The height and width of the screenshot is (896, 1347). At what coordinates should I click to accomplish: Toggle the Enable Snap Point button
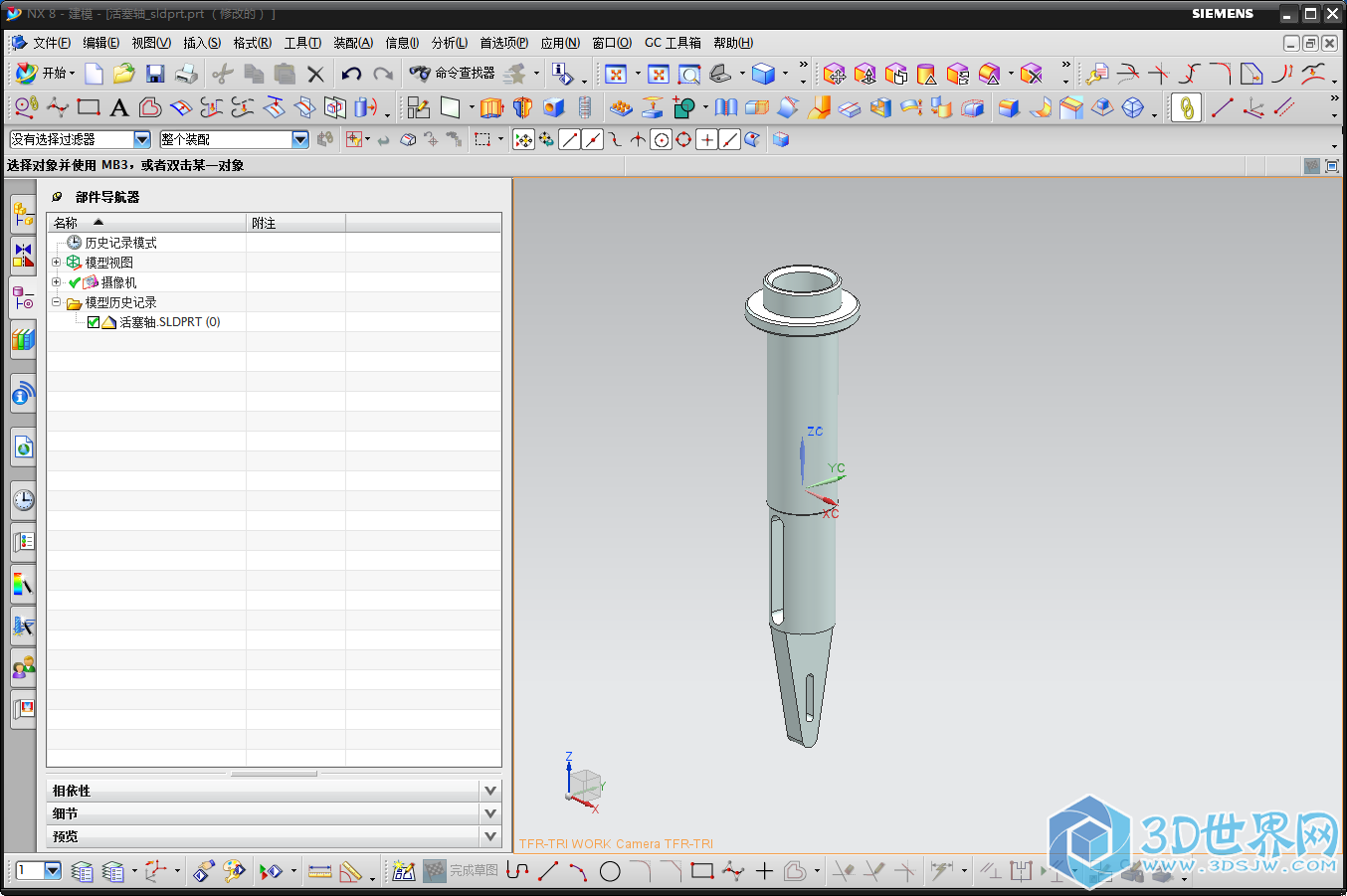[x=524, y=140]
